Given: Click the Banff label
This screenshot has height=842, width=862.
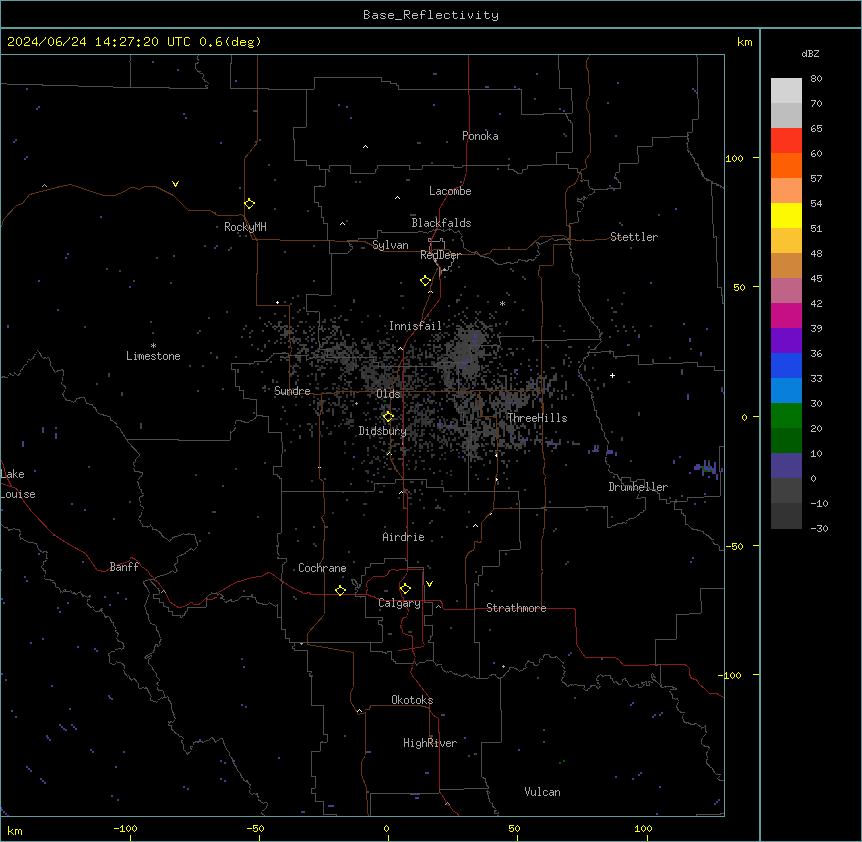Looking at the screenshot, I should tap(124, 567).
